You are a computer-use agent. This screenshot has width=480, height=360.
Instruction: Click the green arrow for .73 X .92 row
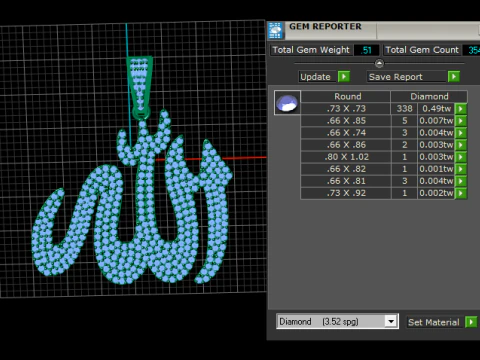(461, 193)
